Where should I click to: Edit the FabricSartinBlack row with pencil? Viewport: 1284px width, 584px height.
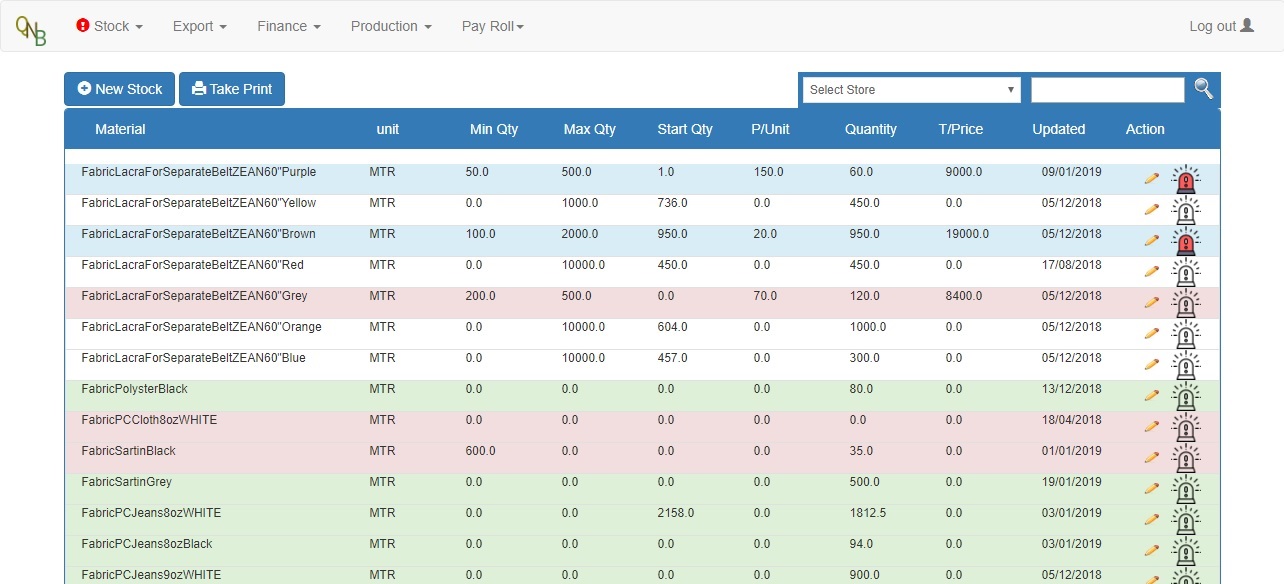coord(1151,458)
